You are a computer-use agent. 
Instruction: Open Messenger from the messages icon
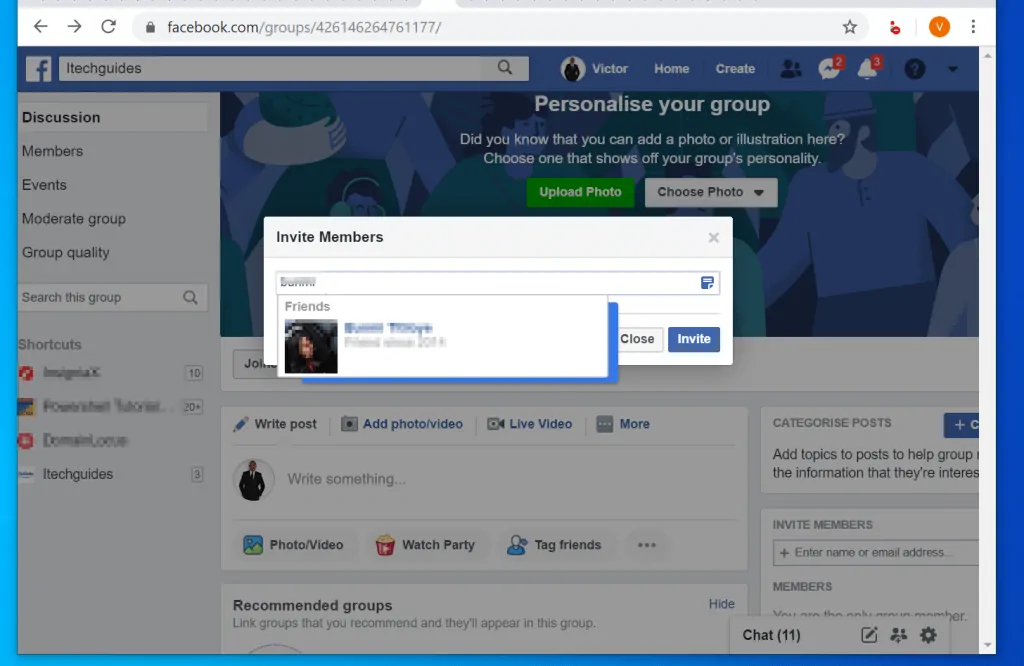829,68
